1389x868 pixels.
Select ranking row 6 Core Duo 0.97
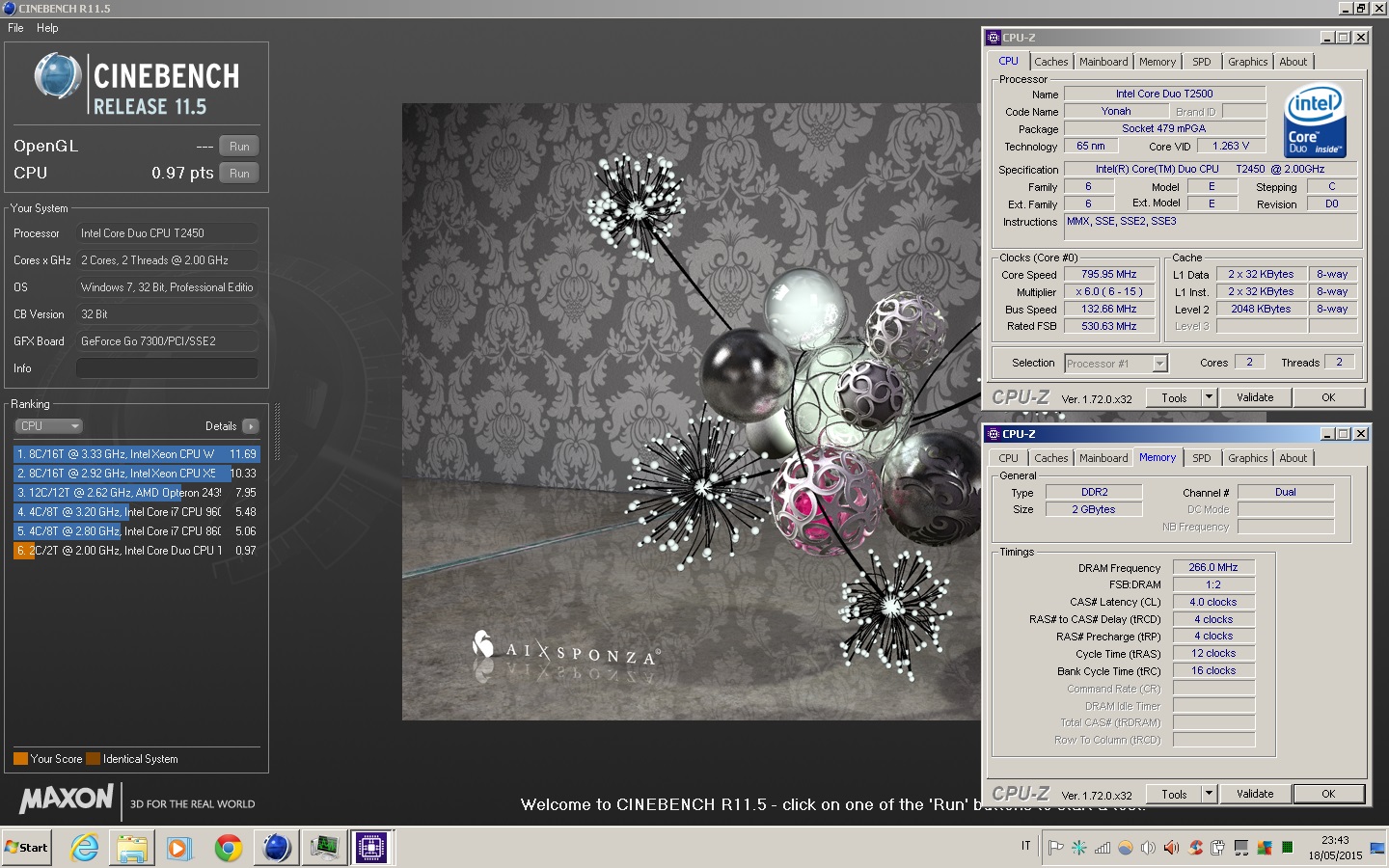(137, 551)
